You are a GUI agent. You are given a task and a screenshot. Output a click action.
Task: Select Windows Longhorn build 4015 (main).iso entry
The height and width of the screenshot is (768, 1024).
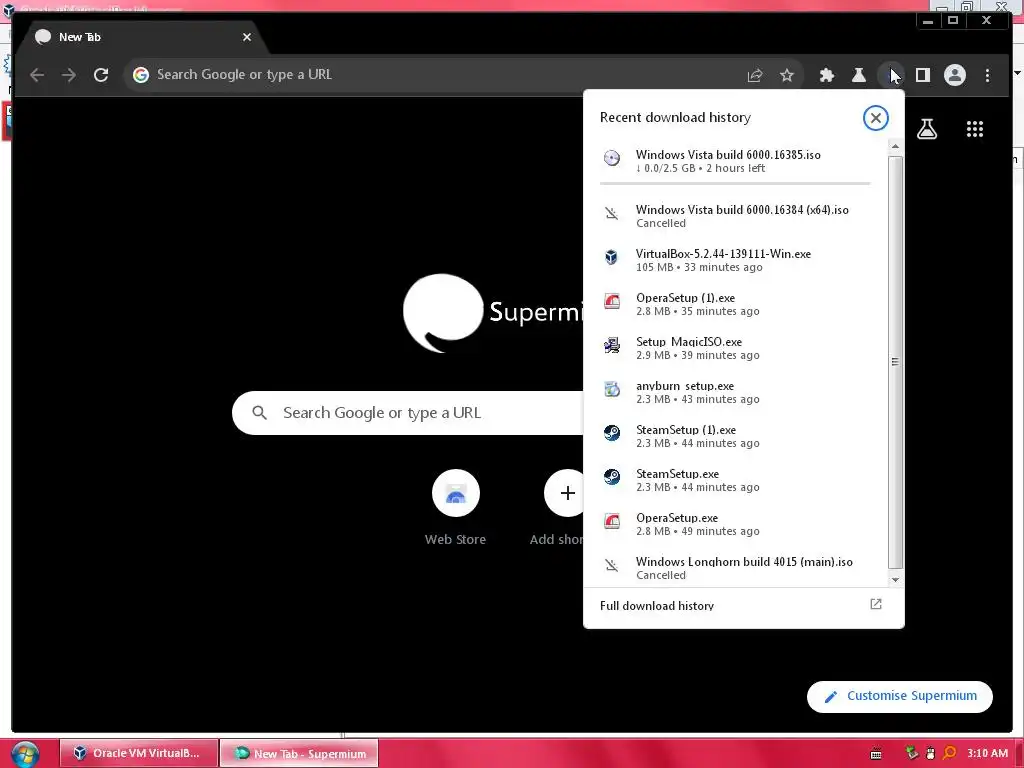(x=735, y=568)
